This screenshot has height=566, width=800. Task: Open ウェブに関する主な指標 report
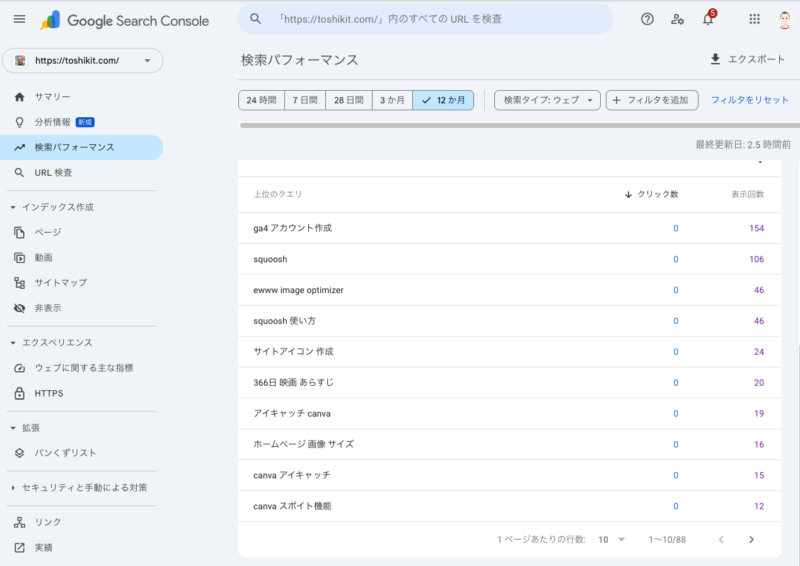pyautogui.click(x=82, y=368)
